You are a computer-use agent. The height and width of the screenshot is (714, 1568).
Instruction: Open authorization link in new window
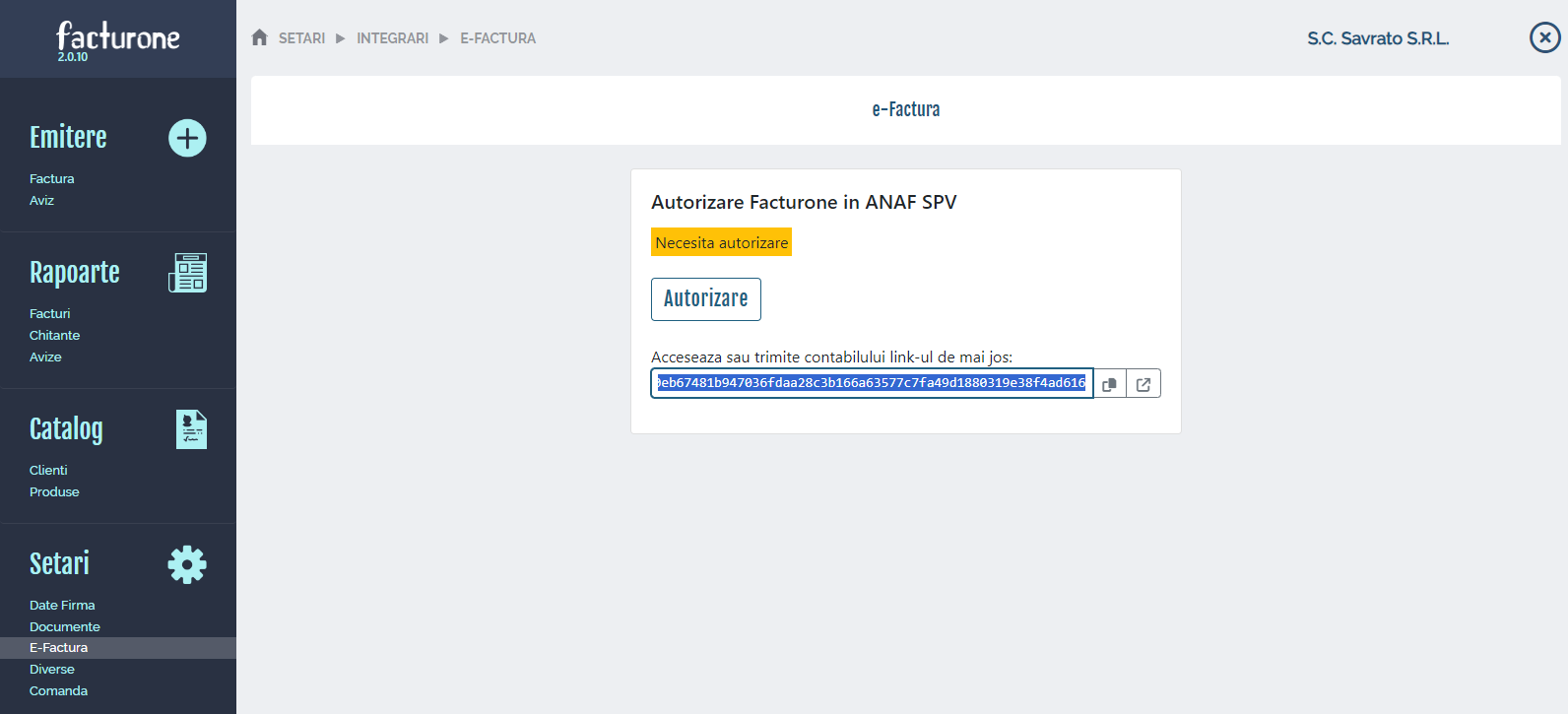[1143, 384]
